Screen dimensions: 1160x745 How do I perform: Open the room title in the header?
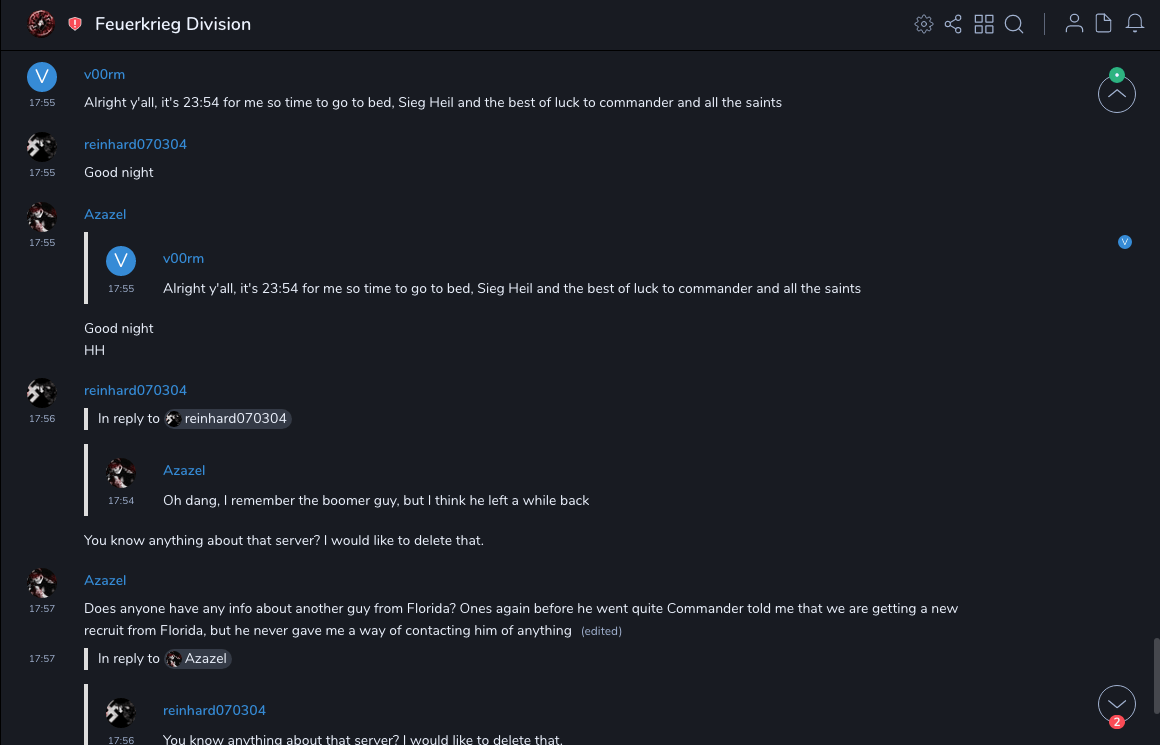[x=173, y=24]
